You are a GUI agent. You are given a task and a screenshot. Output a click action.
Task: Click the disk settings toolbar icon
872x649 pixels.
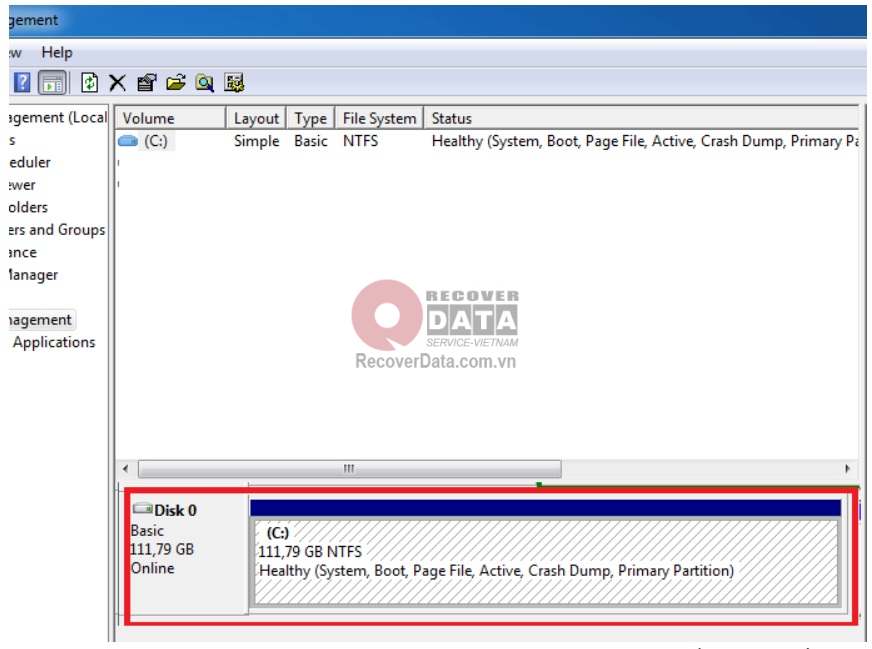click(x=234, y=83)
